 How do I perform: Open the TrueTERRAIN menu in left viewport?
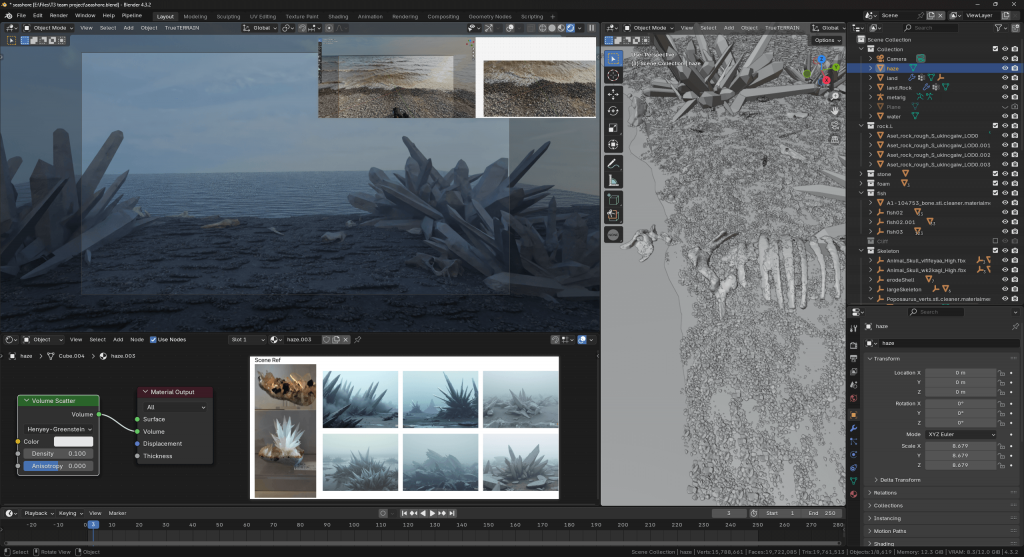(x=182, y=28)
